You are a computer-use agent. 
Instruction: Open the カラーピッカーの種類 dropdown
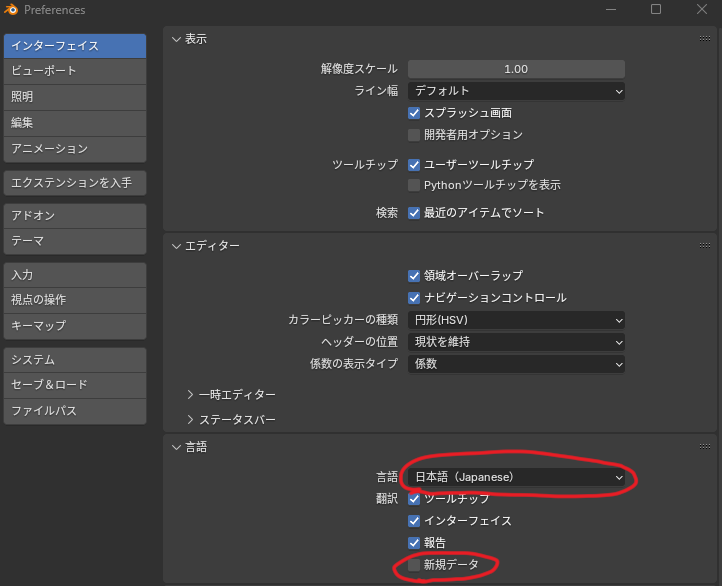pyautogui.click(x=516, y=320)
